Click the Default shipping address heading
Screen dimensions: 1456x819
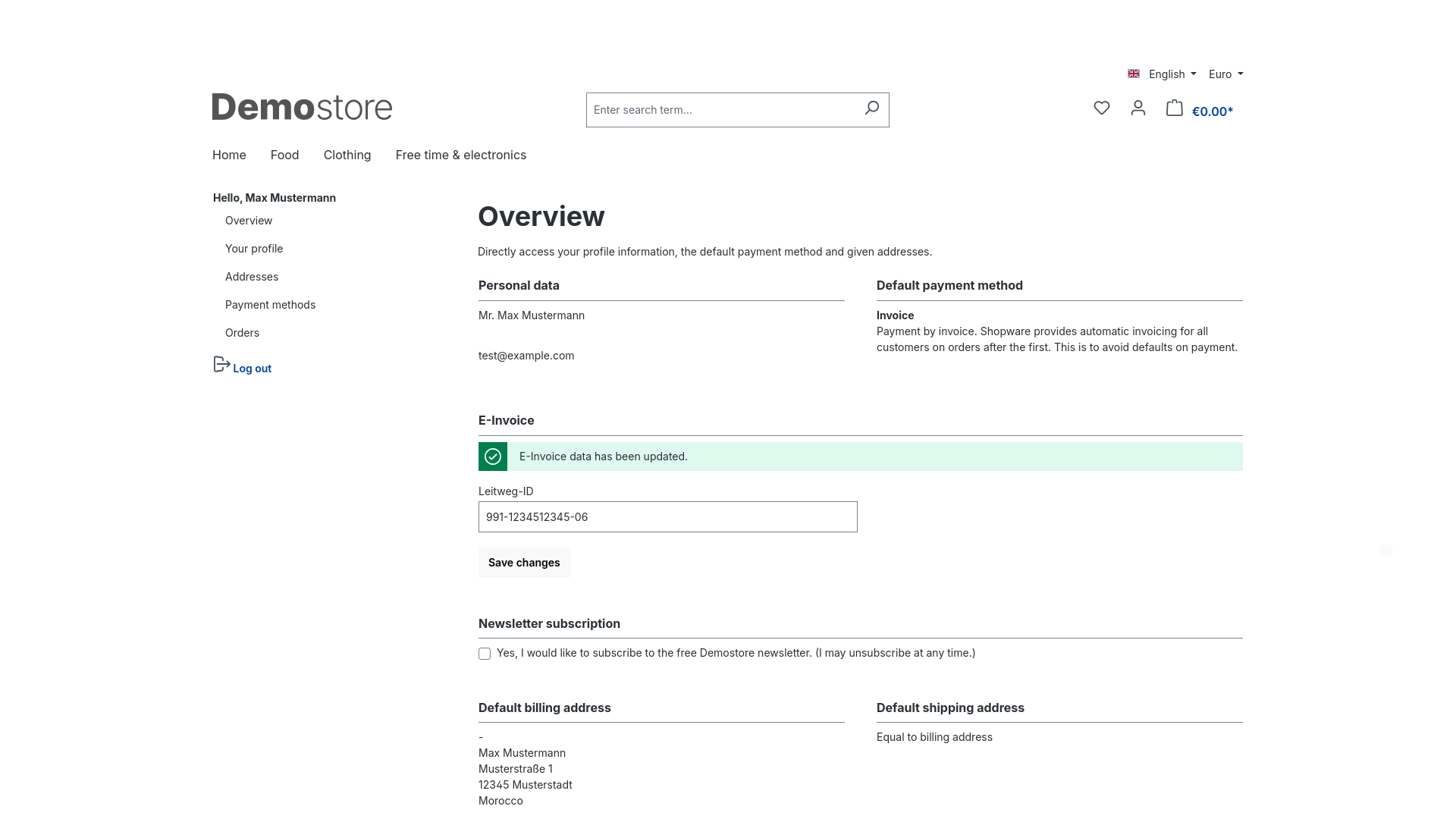pyautogui.click(x=950, y=708)
